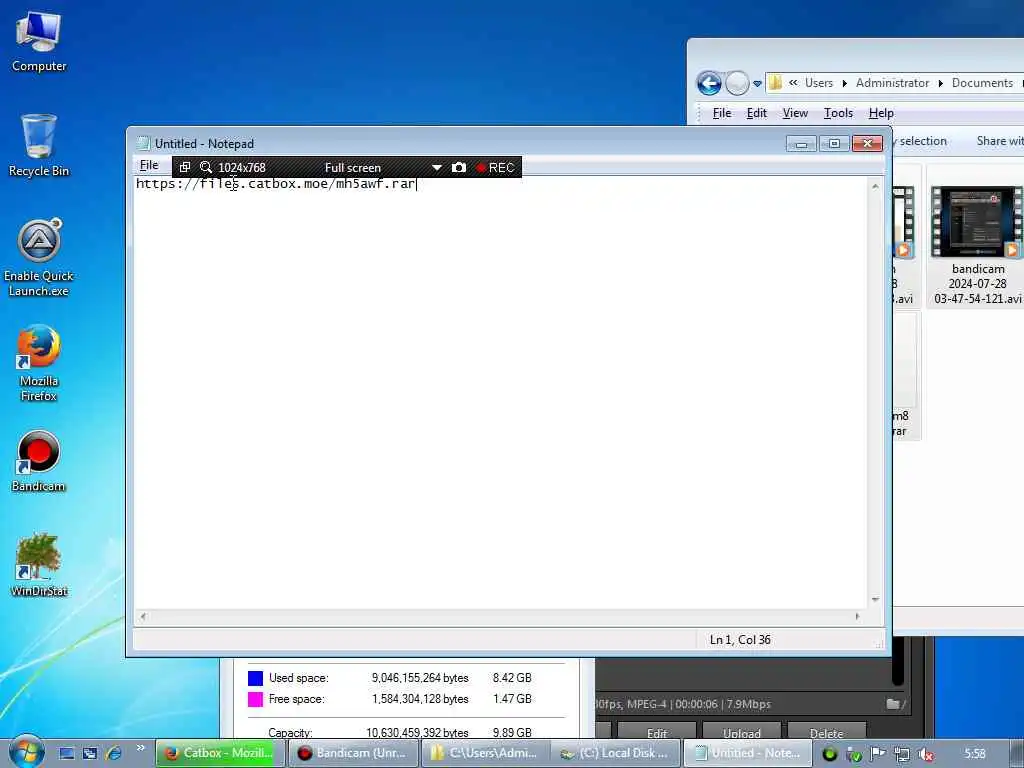Screen dimensions: 1024x768
Task: Click the magenta Free space color swatch
Action: click(255, 699)
